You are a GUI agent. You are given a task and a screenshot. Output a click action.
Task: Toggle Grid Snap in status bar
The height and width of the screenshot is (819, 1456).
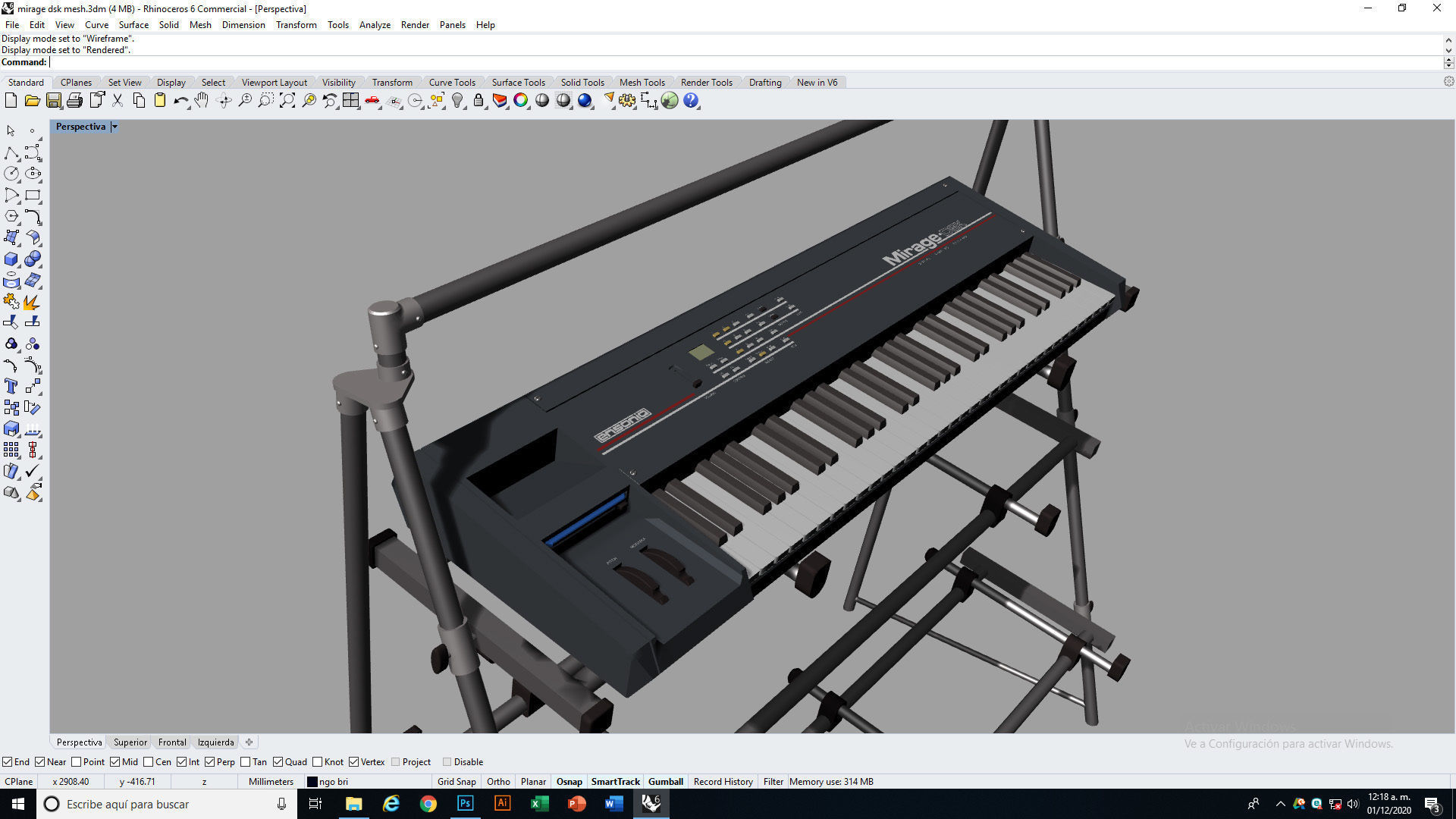457,782
